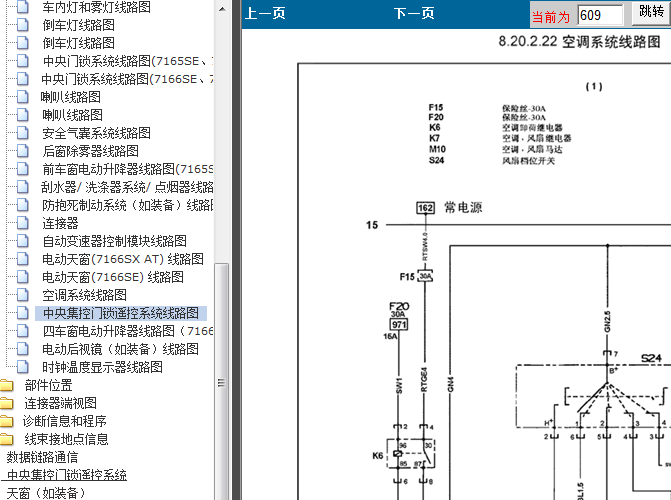Screen dimensions: 671x500
Task: Open 电动天窗(7166SX AT) 线路图 entry
Action: (123, 259)
